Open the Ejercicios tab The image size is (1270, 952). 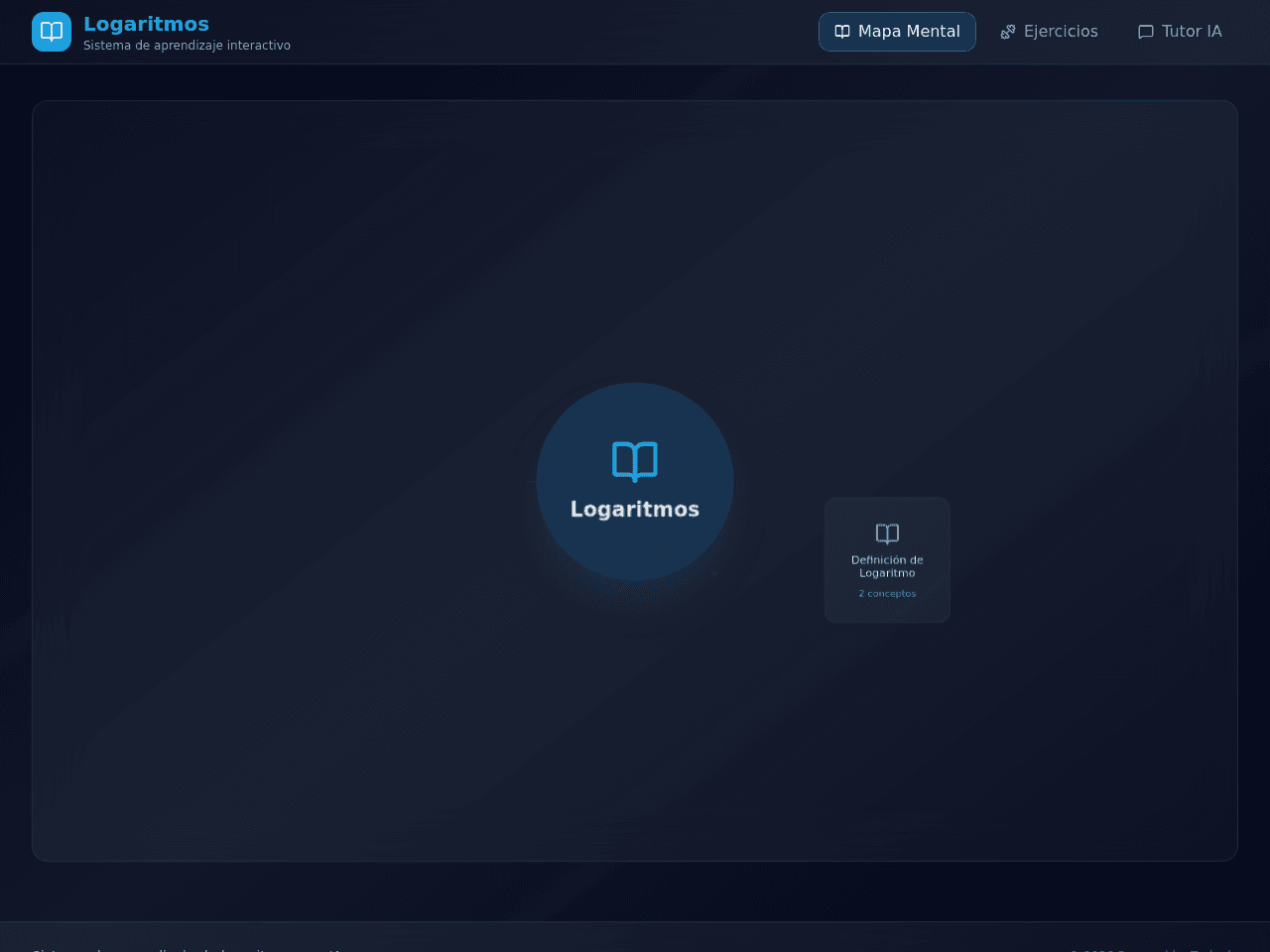coord(1049,32)
